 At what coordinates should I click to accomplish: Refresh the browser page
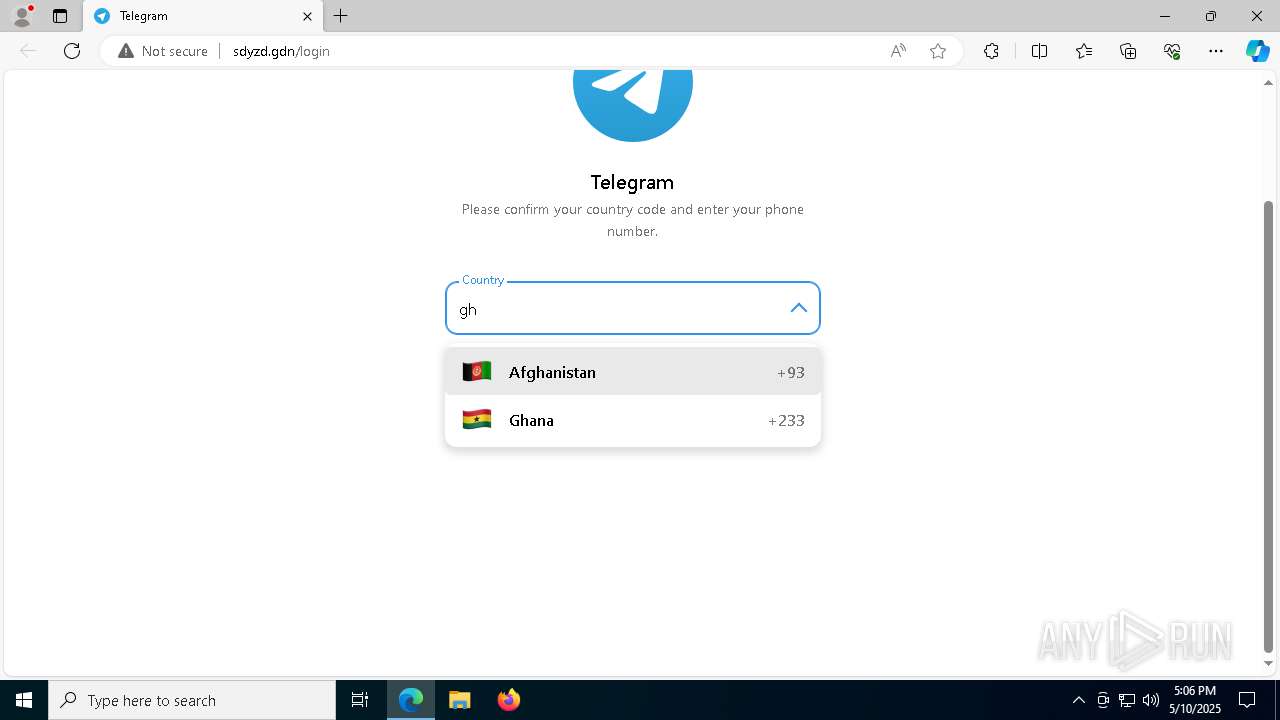coord(72,51)
